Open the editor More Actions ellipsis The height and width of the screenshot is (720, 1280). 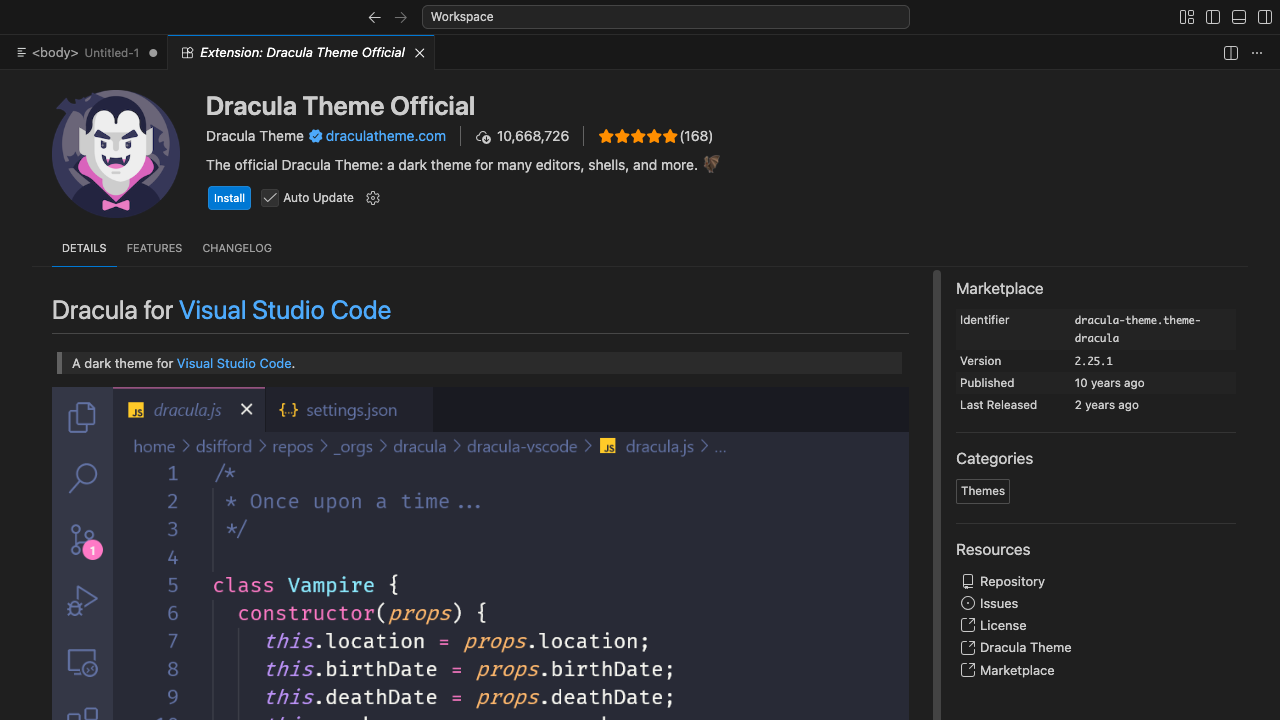tap(1257, 53)
